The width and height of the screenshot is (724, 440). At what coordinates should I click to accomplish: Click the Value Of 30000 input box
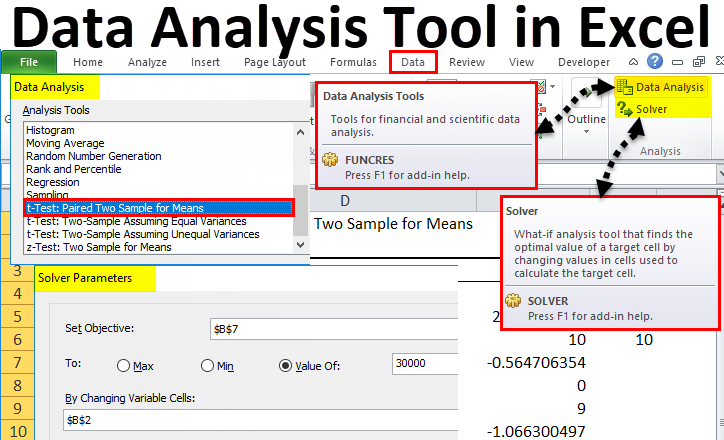pyautogui.click(x=425, y=363)
